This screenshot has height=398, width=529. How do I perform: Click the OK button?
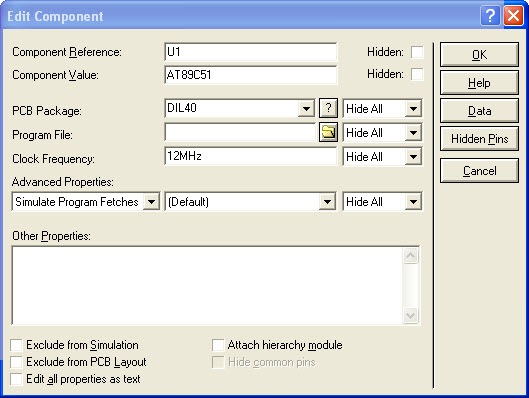(479, 54)
